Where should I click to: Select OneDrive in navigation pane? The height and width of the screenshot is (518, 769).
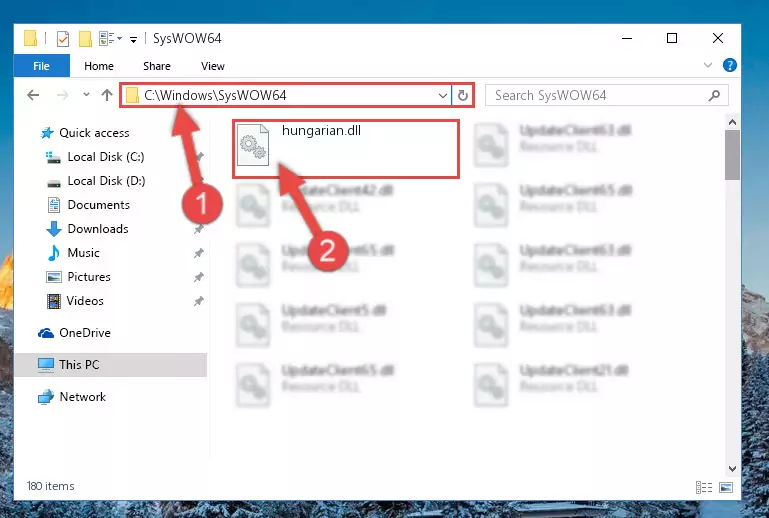[85, 333]
